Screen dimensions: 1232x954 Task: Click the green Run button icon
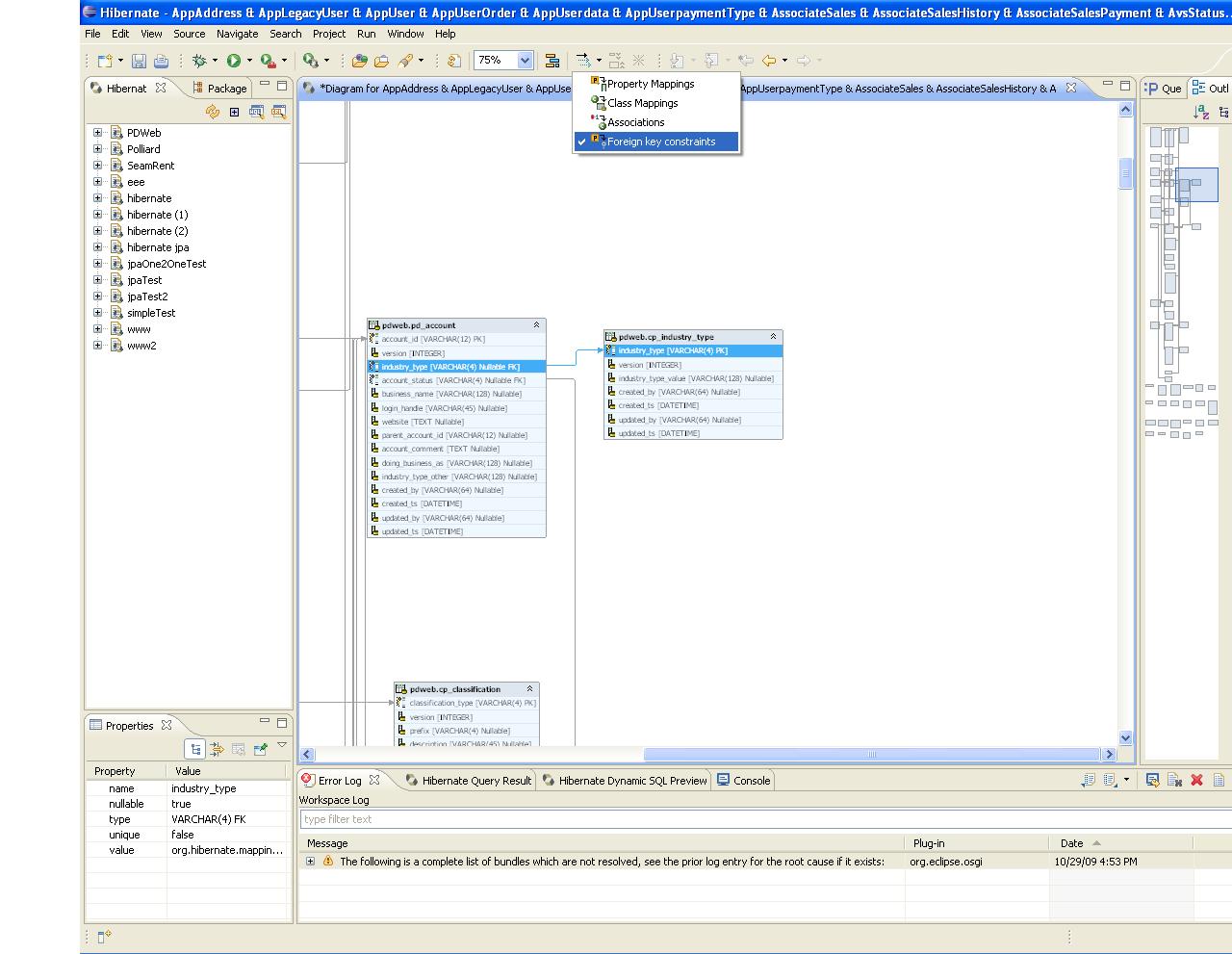coord(234,61)
